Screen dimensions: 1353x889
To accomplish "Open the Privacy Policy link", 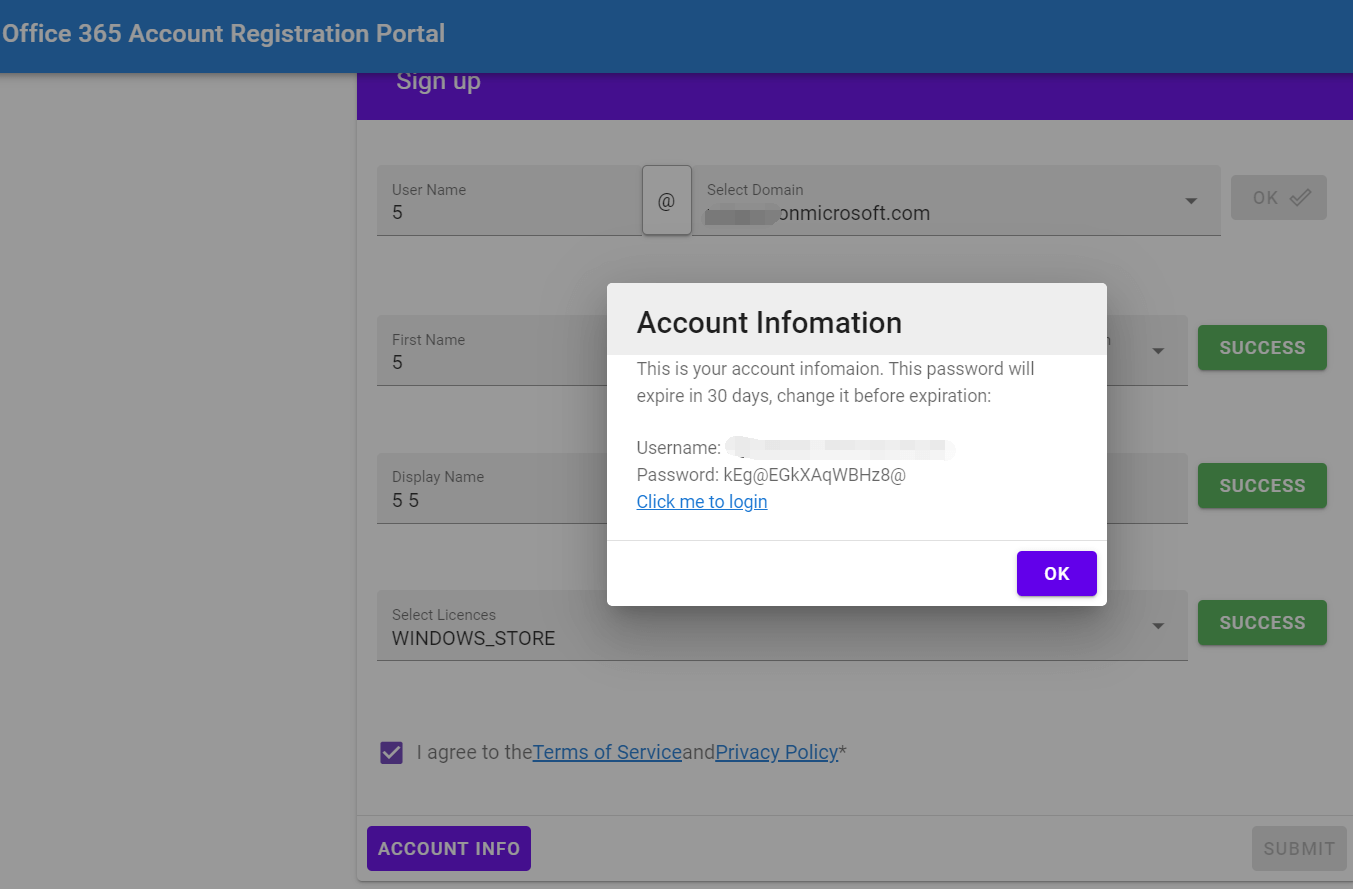I will click(776, 752).
